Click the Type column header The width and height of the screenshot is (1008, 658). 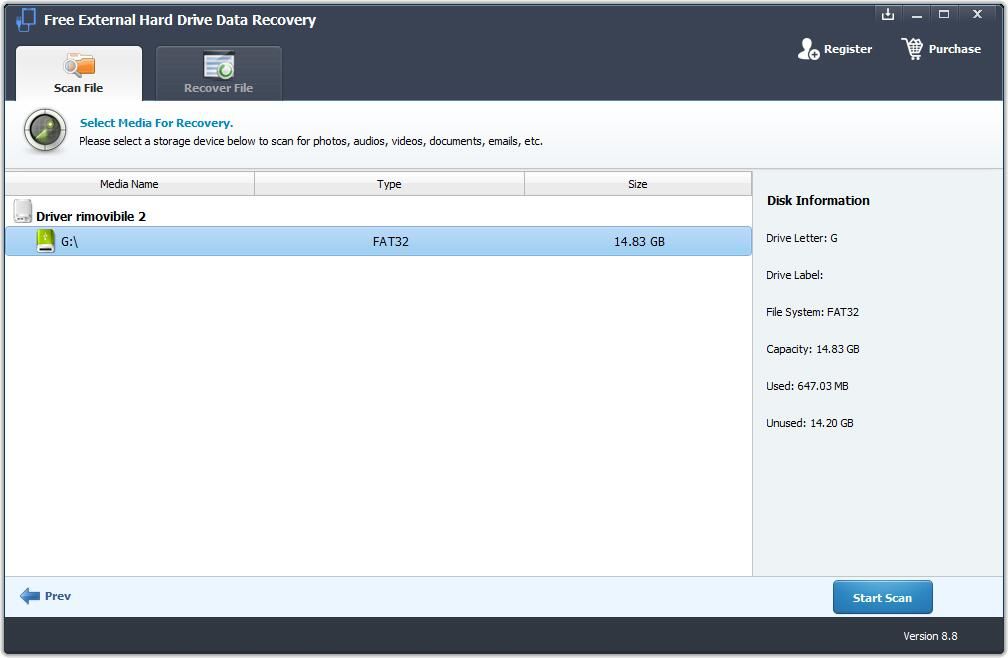389,184
